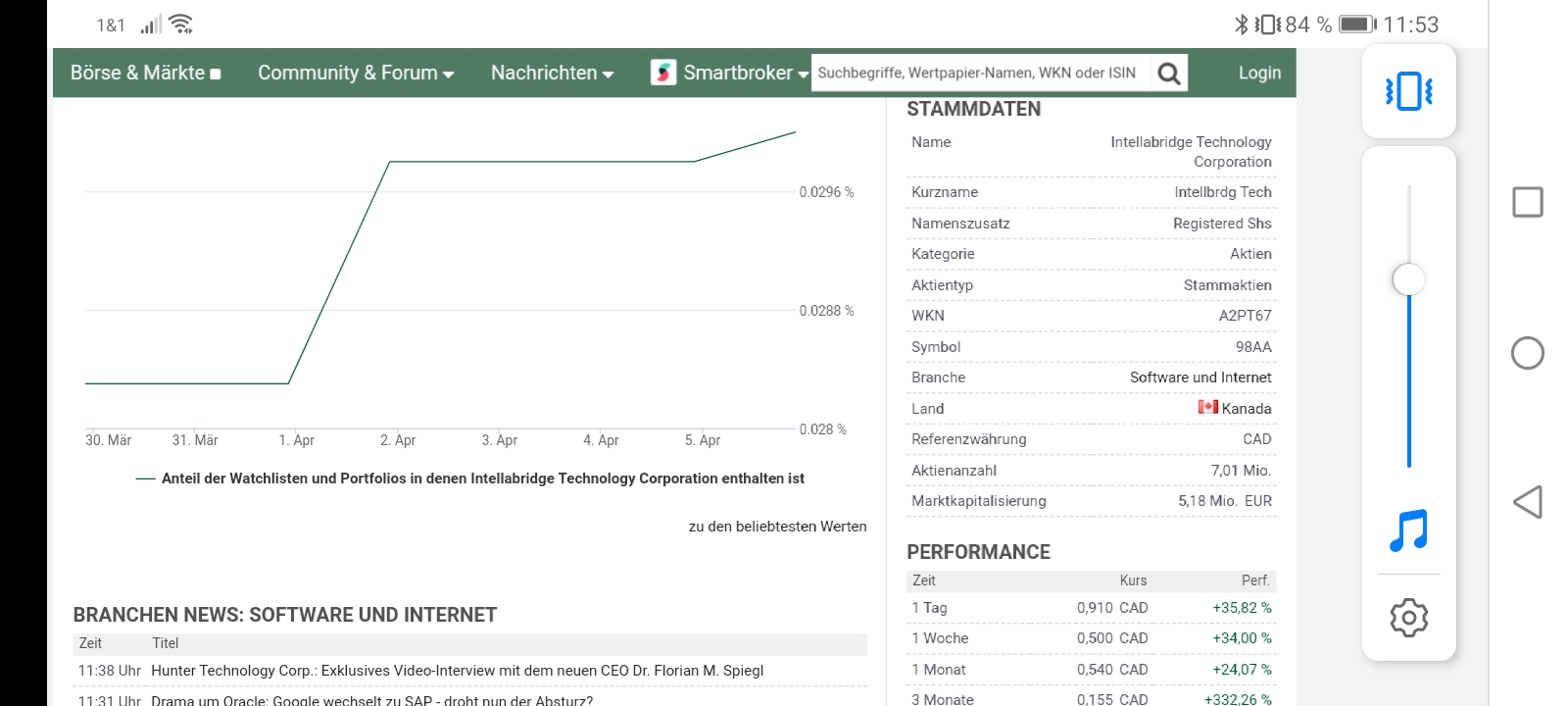Screen dimensions: 1568x706
Task: Click the '1 Monat' performance row label
Action: click(939, 670)
